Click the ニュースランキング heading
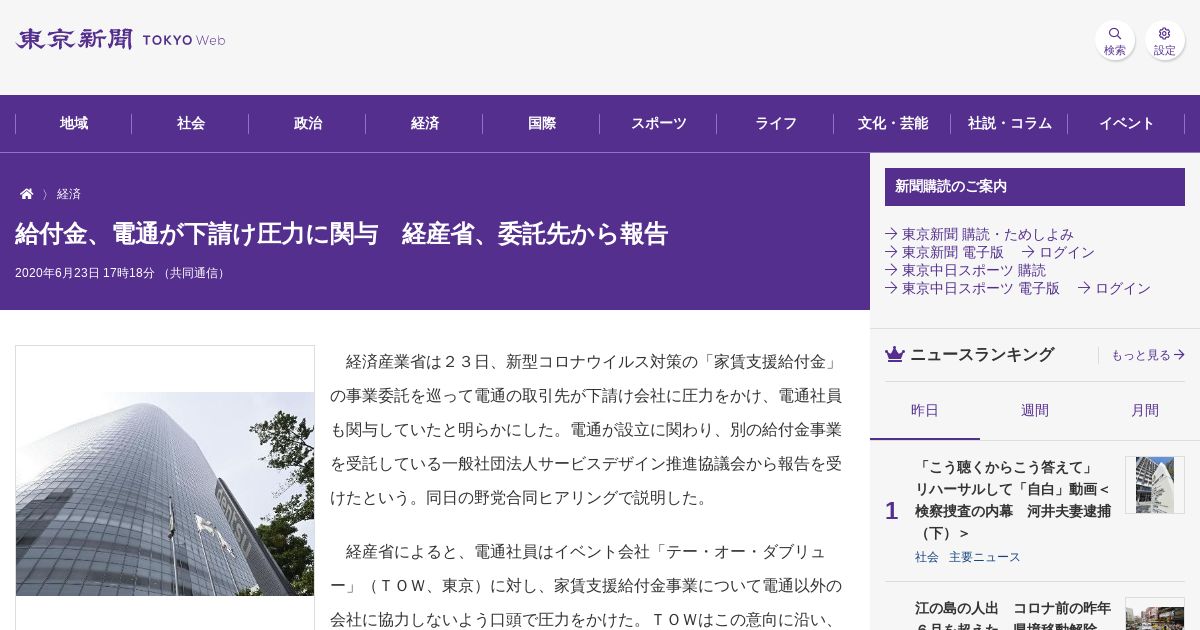 982,354
